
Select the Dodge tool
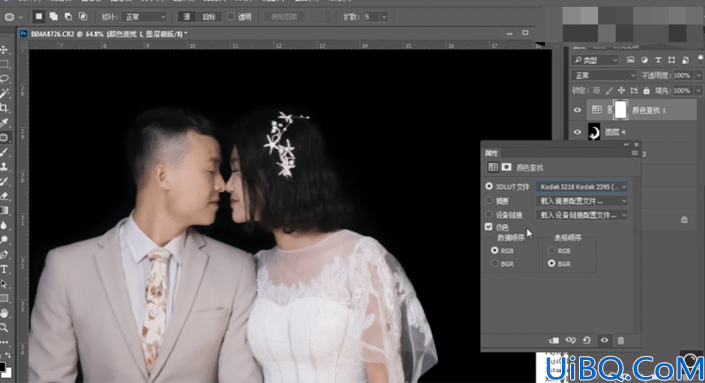click(4, 240)
